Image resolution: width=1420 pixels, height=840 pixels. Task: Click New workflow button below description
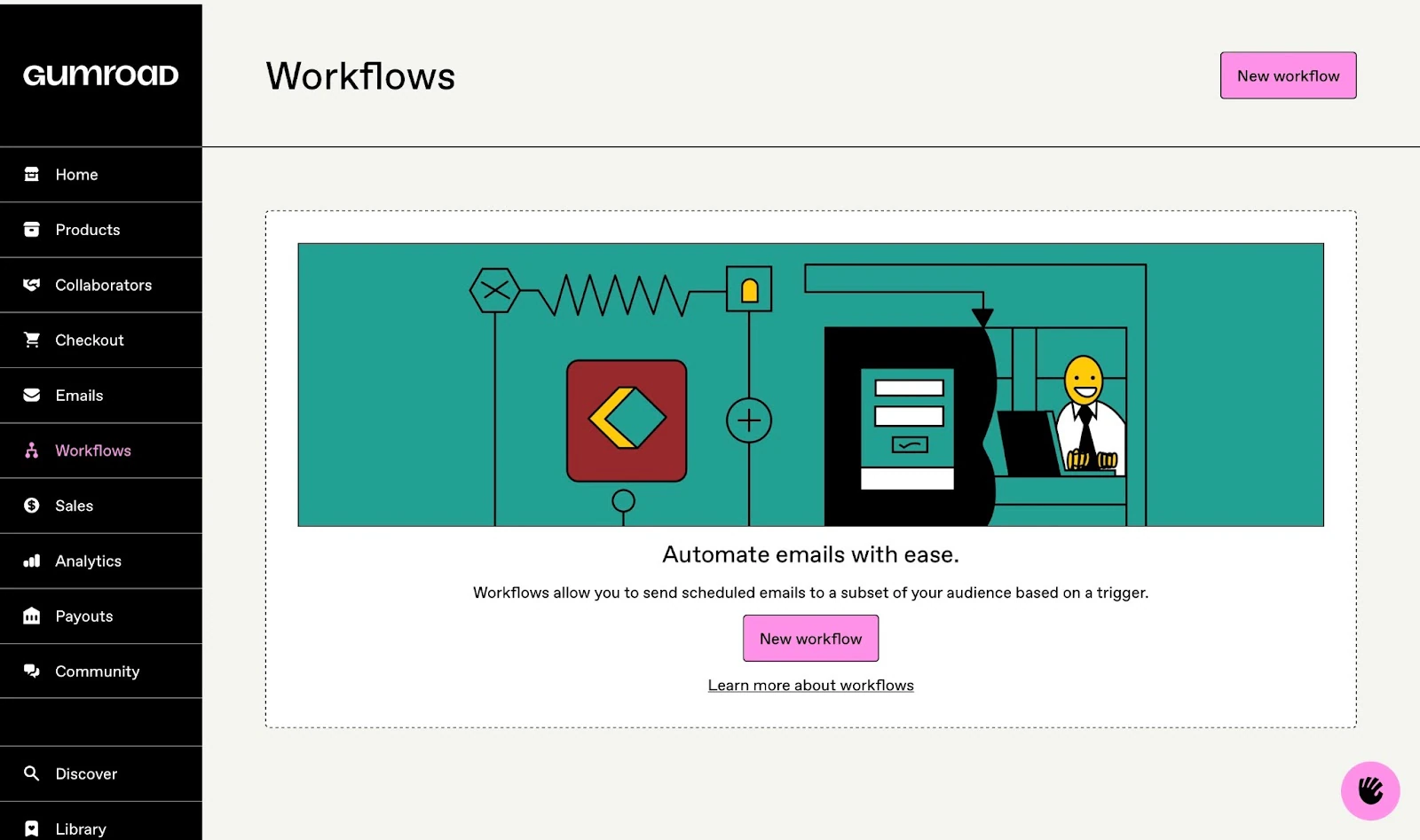point(810,639)
